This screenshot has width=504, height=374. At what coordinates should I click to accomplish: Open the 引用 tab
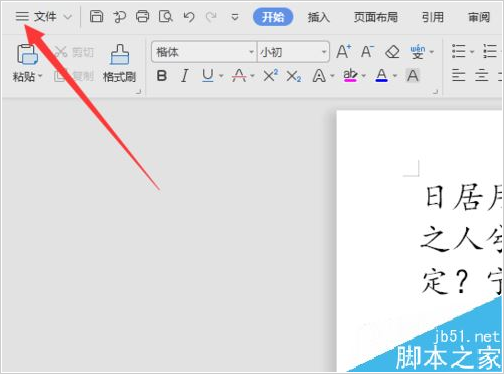[x=433, y=17]
